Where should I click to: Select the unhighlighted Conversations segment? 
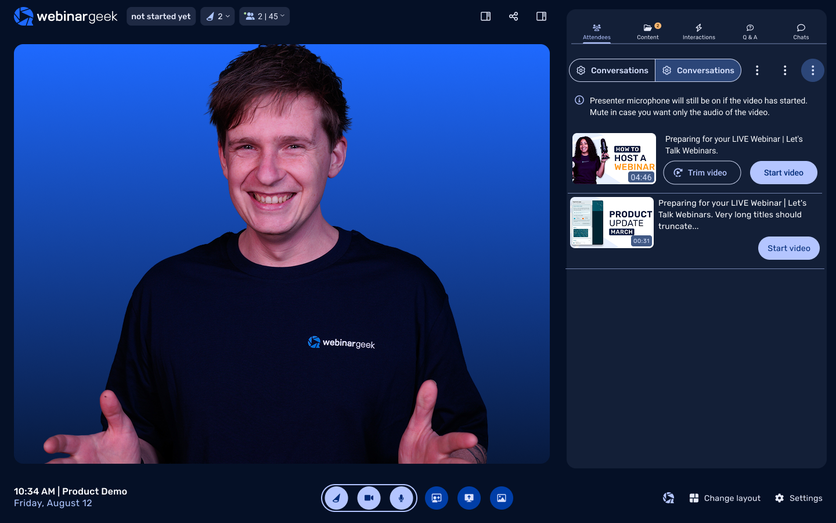click(612, 70)
